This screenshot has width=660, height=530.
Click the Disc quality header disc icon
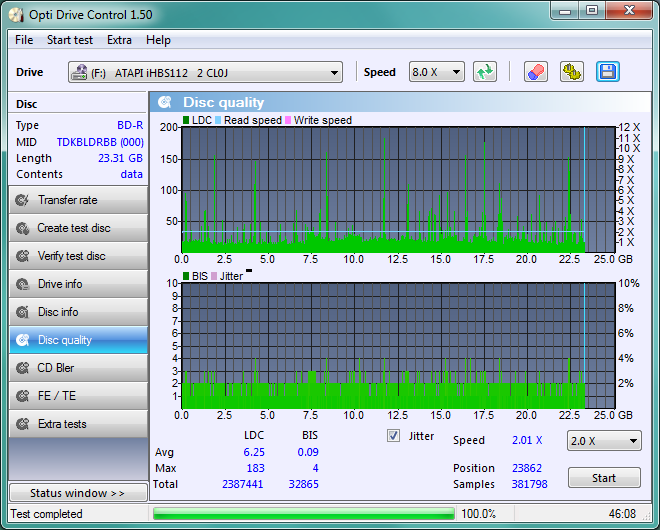165,102
